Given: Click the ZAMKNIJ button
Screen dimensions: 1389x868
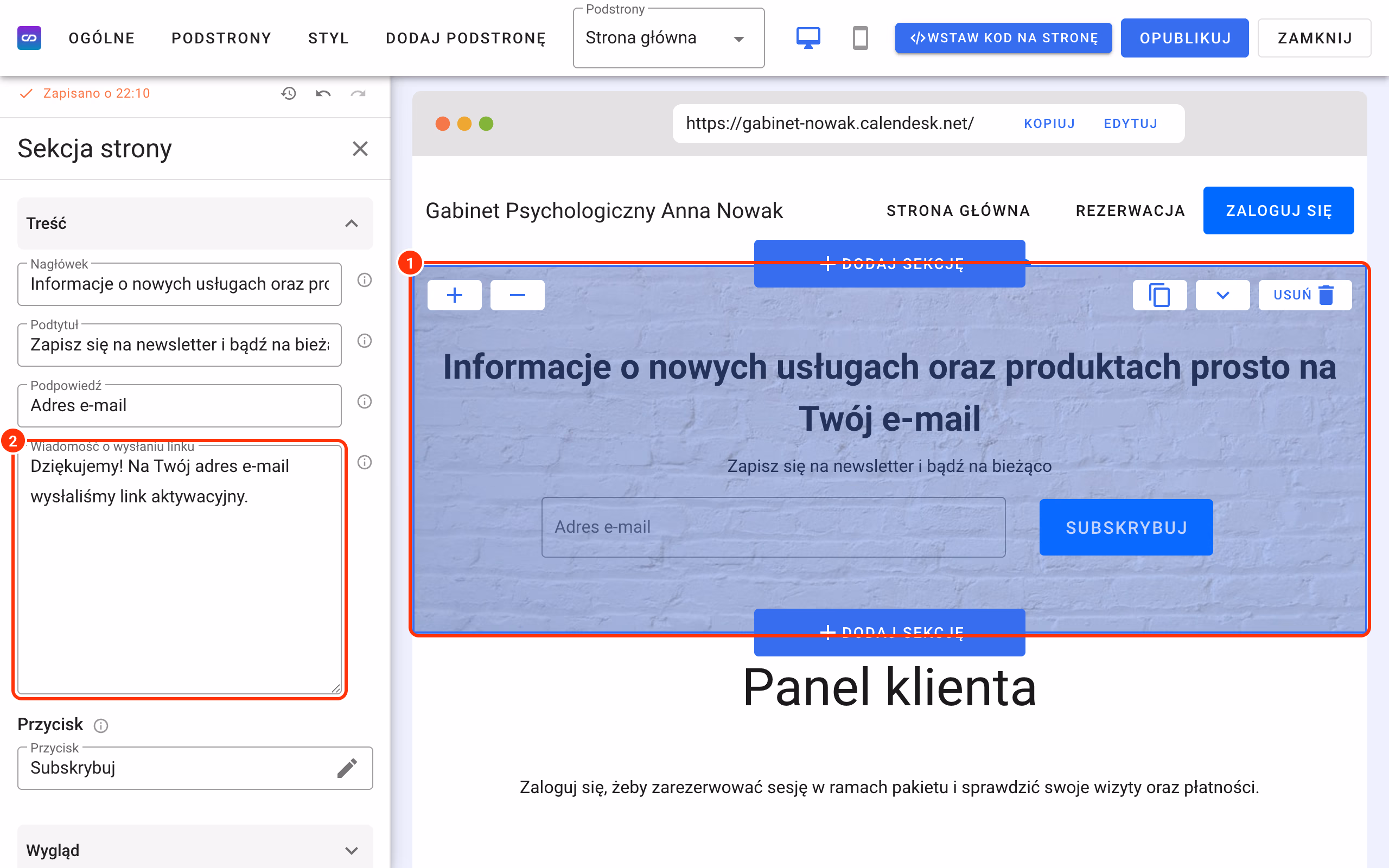Looking at the screenshot, I should click(x=1314, y=38).
